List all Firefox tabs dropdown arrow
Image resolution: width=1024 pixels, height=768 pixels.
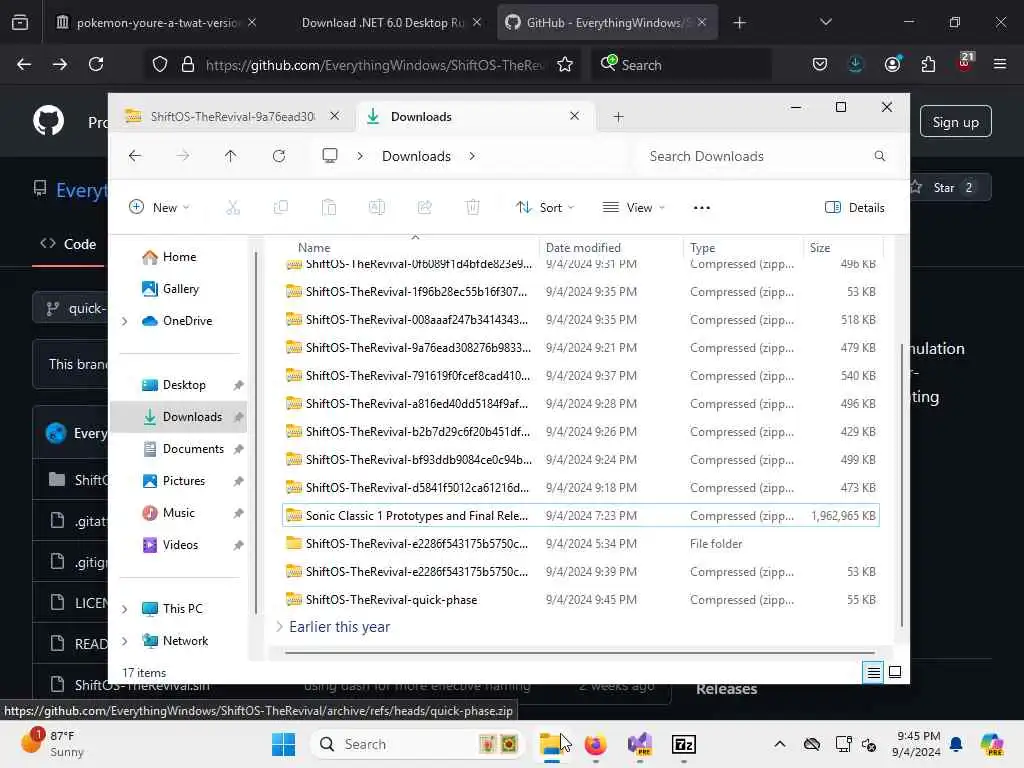[x=826, y=23]
